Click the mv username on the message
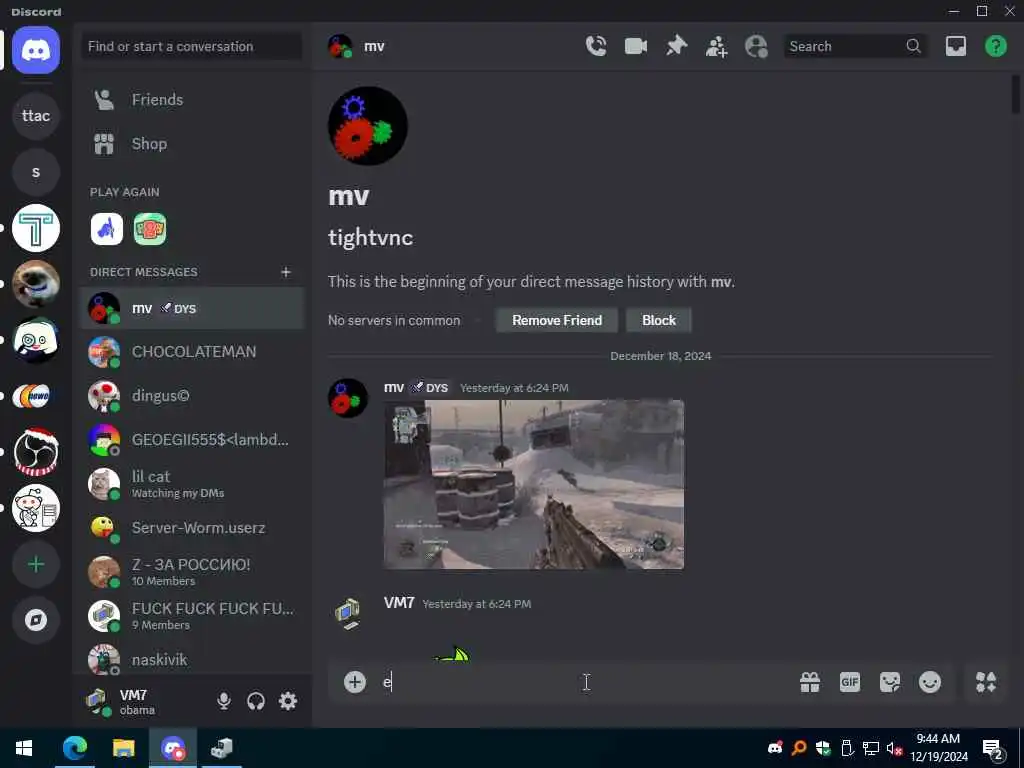This screenshot has height=768, width=1024. (394, 388)
